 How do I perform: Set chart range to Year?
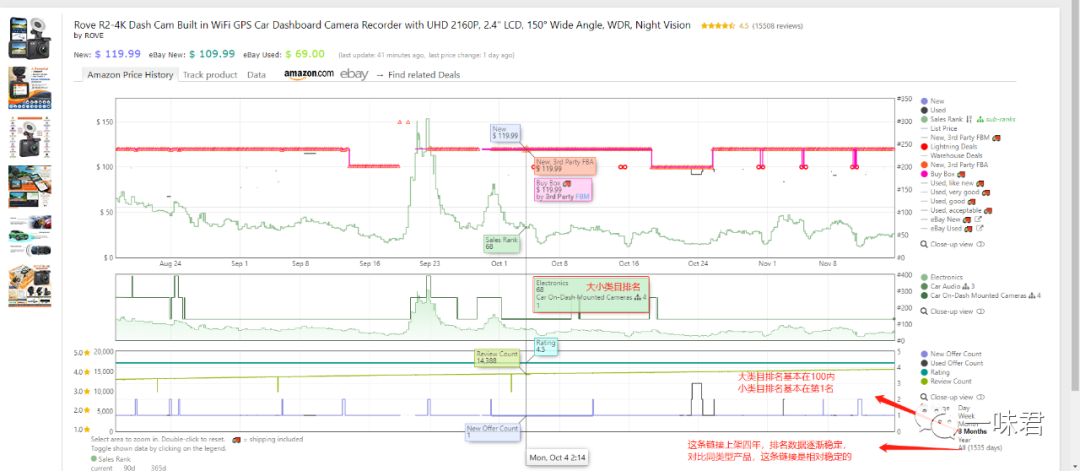(x=965, y=439)
